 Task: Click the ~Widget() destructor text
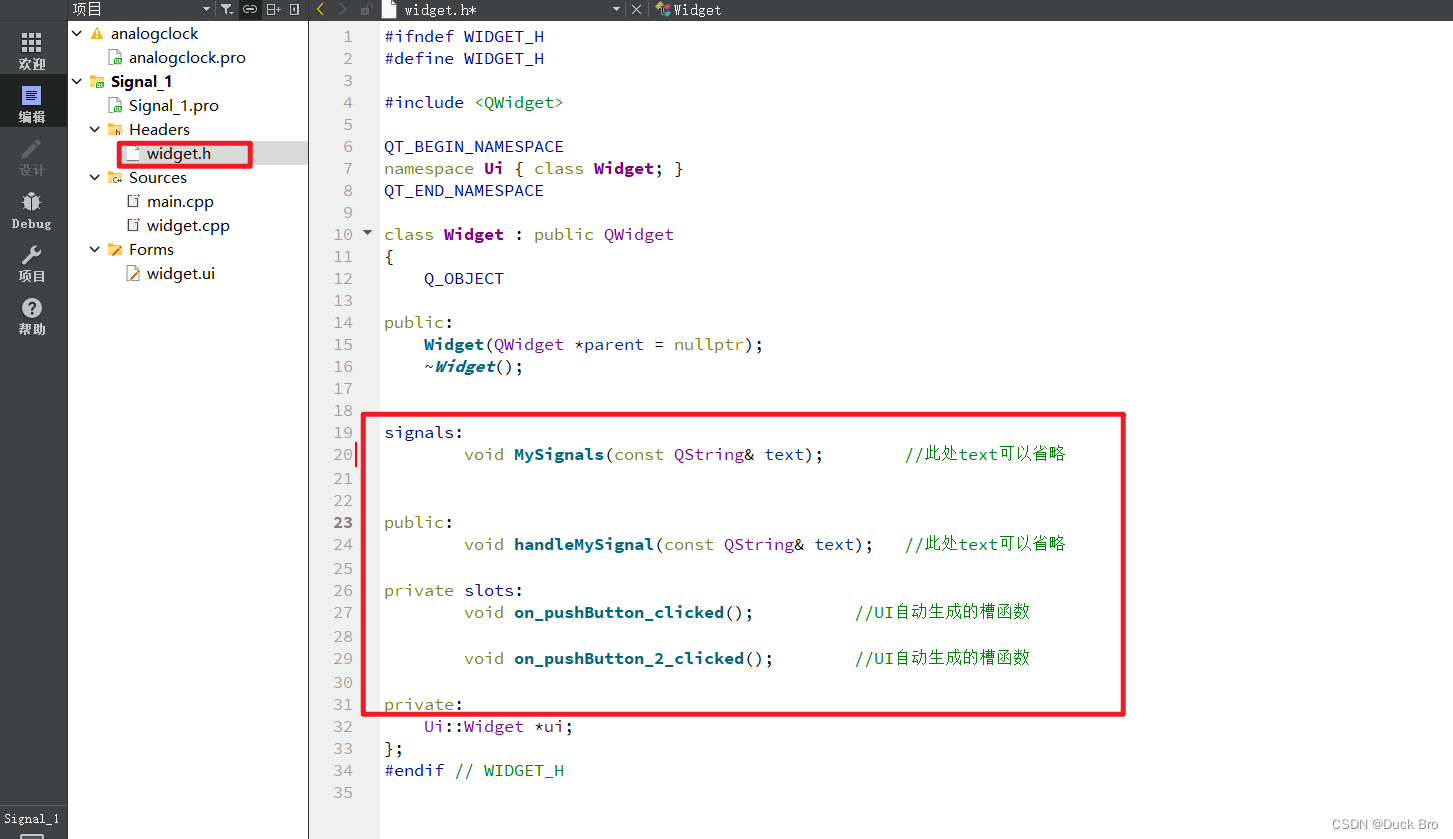[474, 366]
